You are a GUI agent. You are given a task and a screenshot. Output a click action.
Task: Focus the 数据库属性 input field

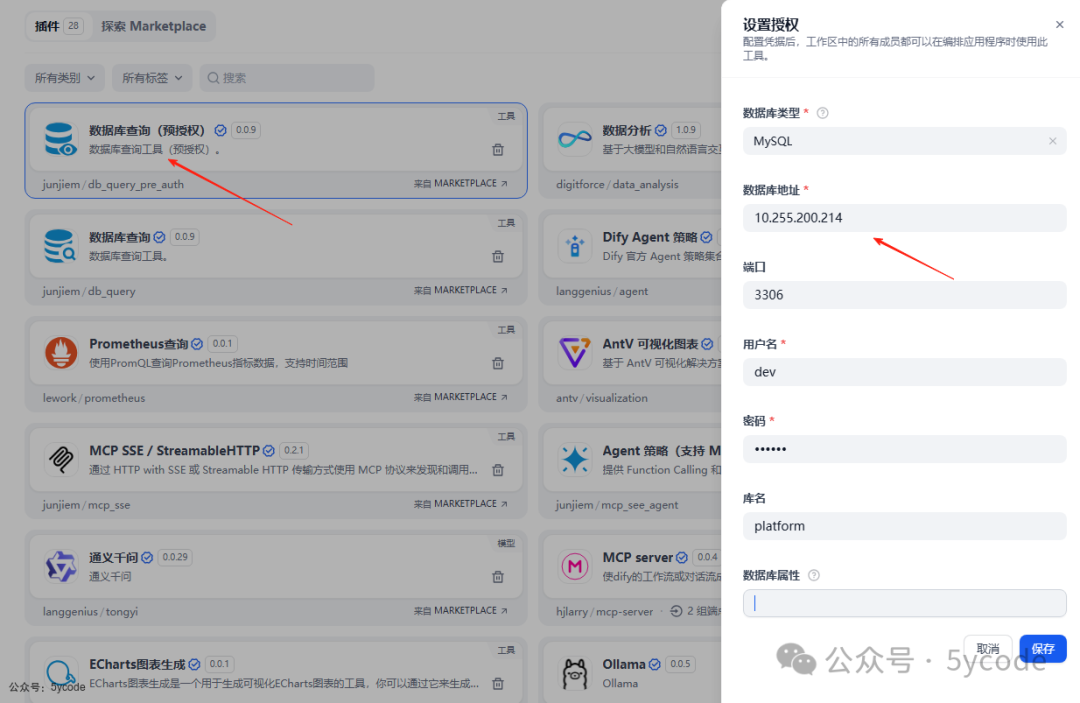pyautogui.click(x=904, y=604)
